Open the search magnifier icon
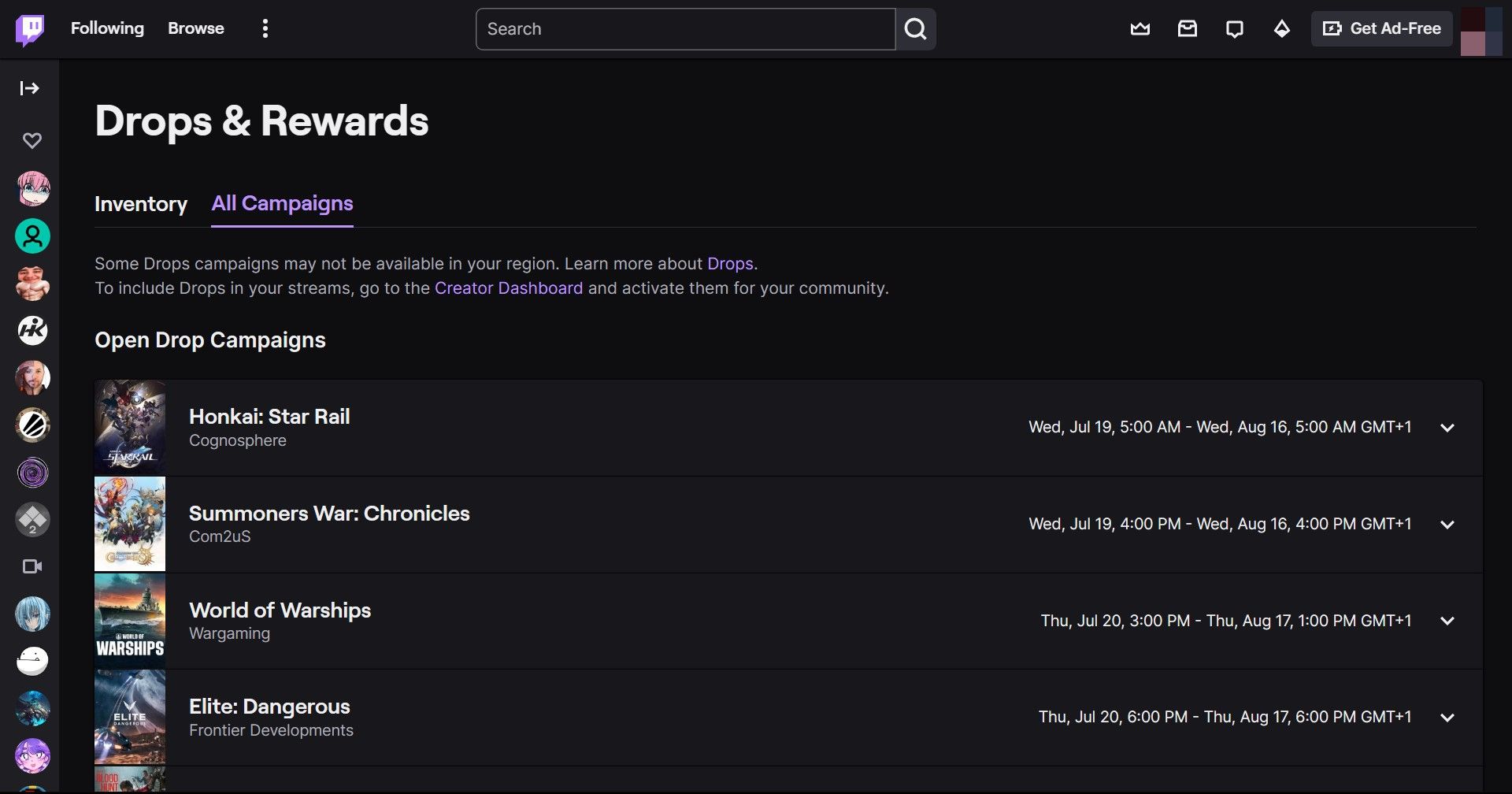Image resolution: width=1512 pixels, height=794 pixels. (916, 29)
